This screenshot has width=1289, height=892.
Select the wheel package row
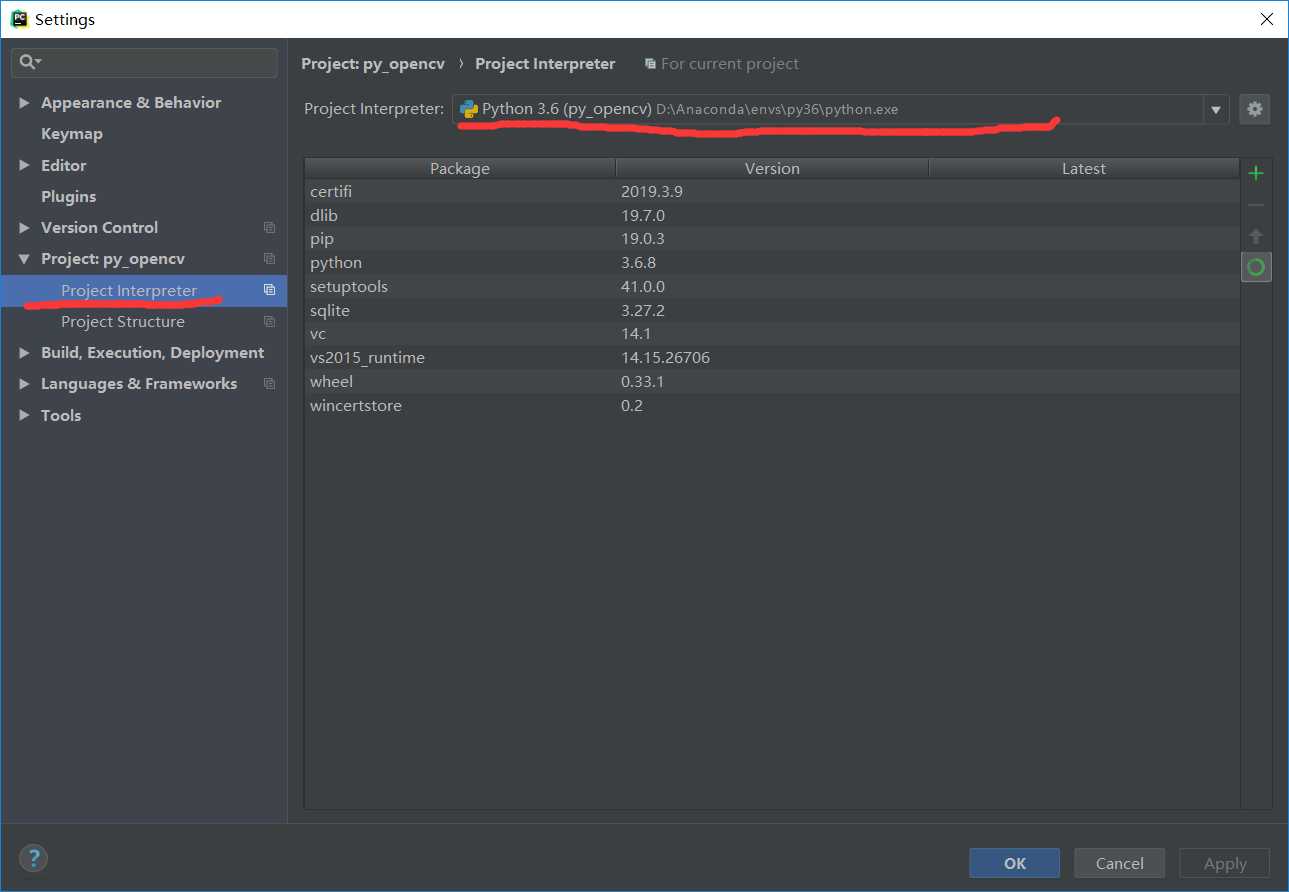pyautogui.click(x=772, y=382)
